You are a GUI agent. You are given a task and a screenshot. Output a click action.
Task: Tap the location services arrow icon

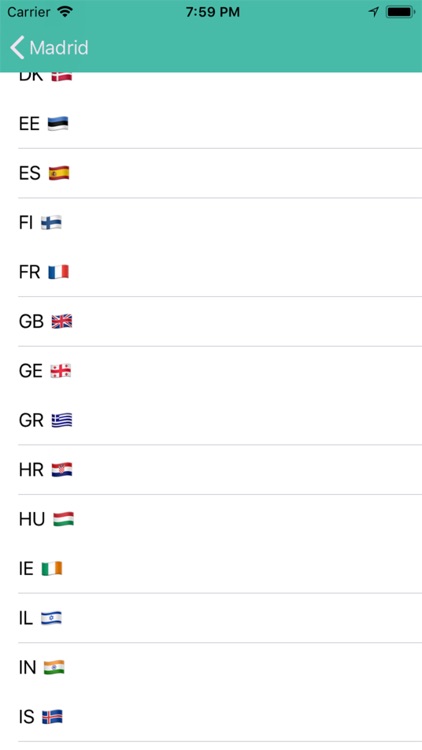(374, 12)
